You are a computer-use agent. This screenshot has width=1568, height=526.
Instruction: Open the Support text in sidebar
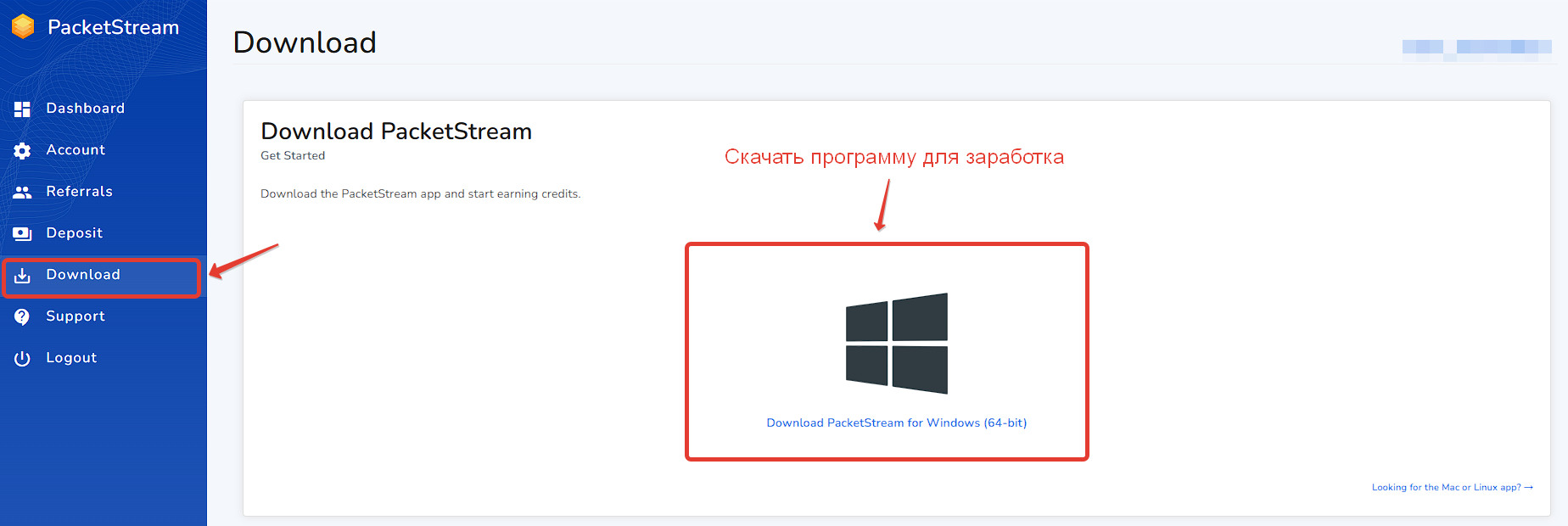pyautogui.click(x=76, y=316)
